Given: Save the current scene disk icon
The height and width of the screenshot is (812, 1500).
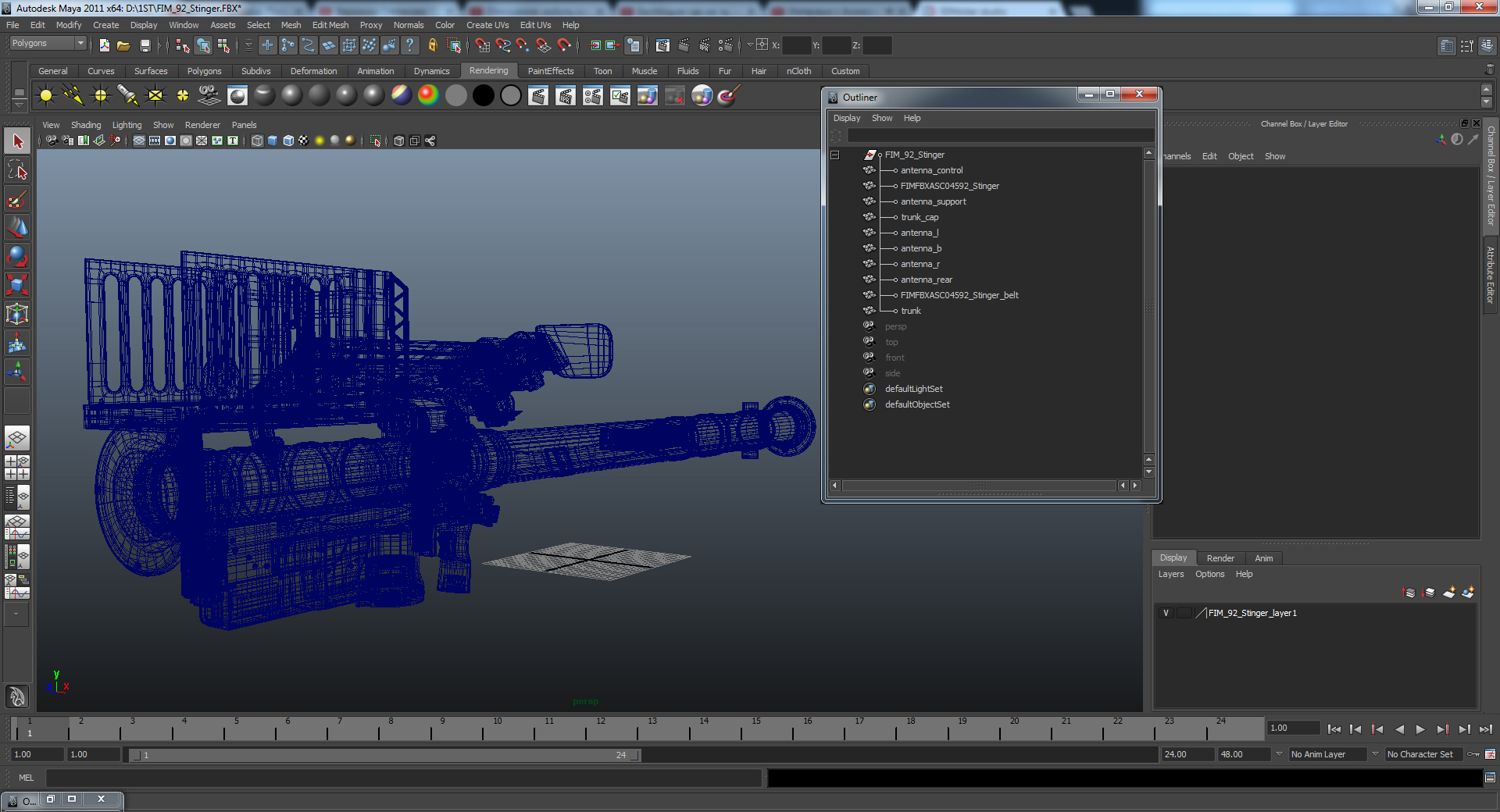Looking at the screenshot, I should pos(145,45).
